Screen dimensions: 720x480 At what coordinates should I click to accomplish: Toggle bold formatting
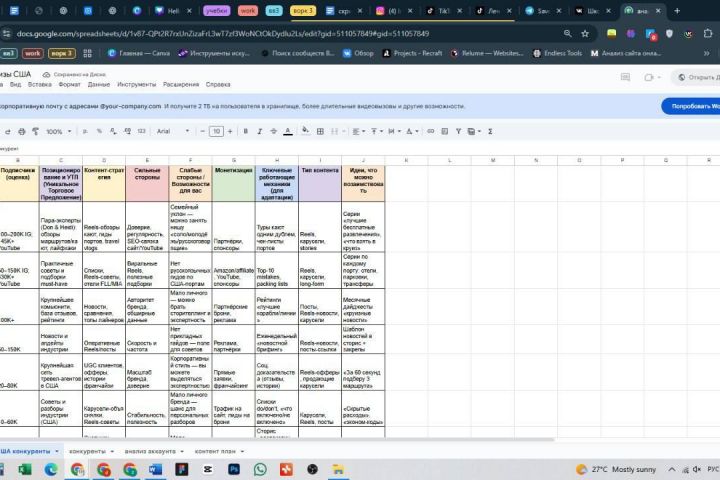(x=246, y=131)
